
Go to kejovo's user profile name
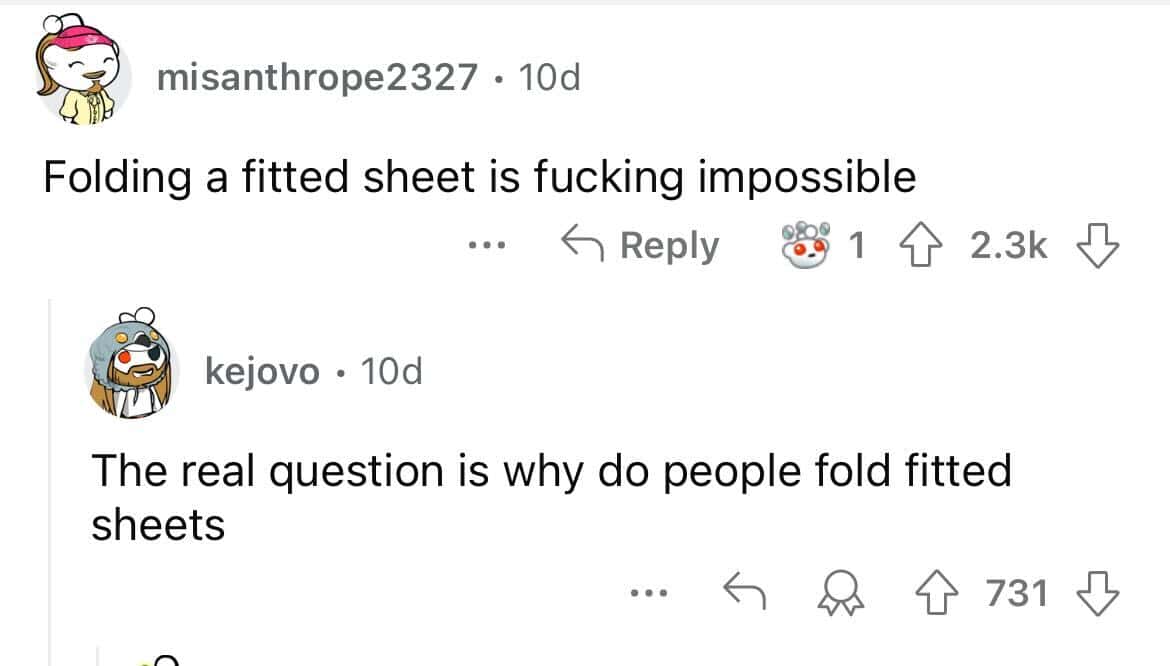[263, 372]
